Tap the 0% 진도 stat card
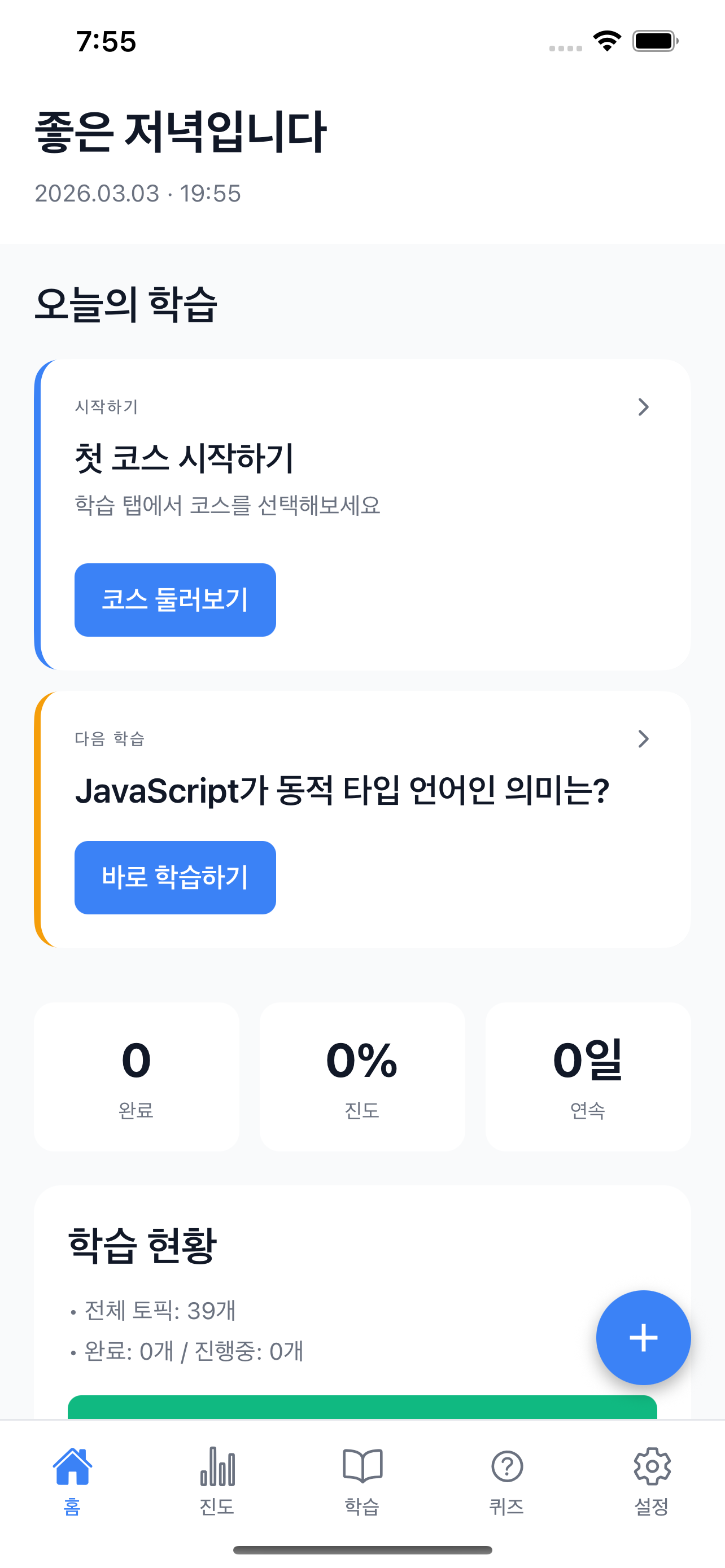This screenshot has width=725, height=1568. [x=362, y=1076]
